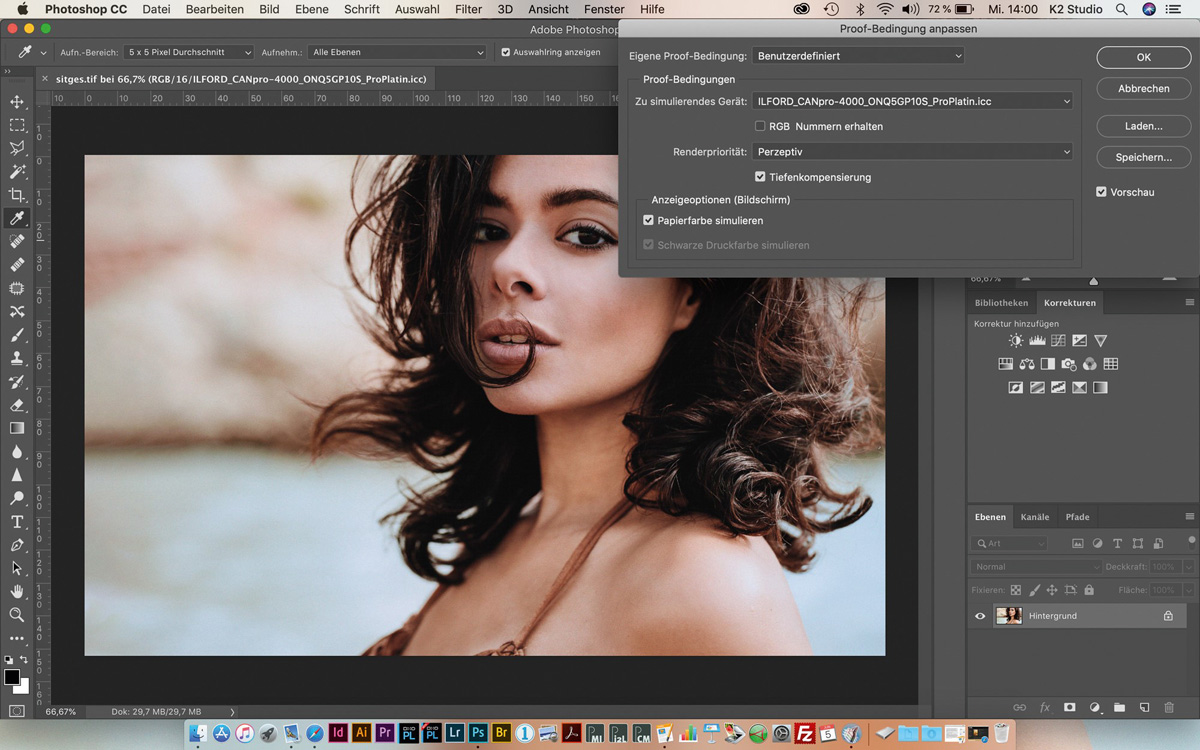Switch to the Kanäle tab
The height and width of the screenshot is (750, 1200).
click(1035, 517)
